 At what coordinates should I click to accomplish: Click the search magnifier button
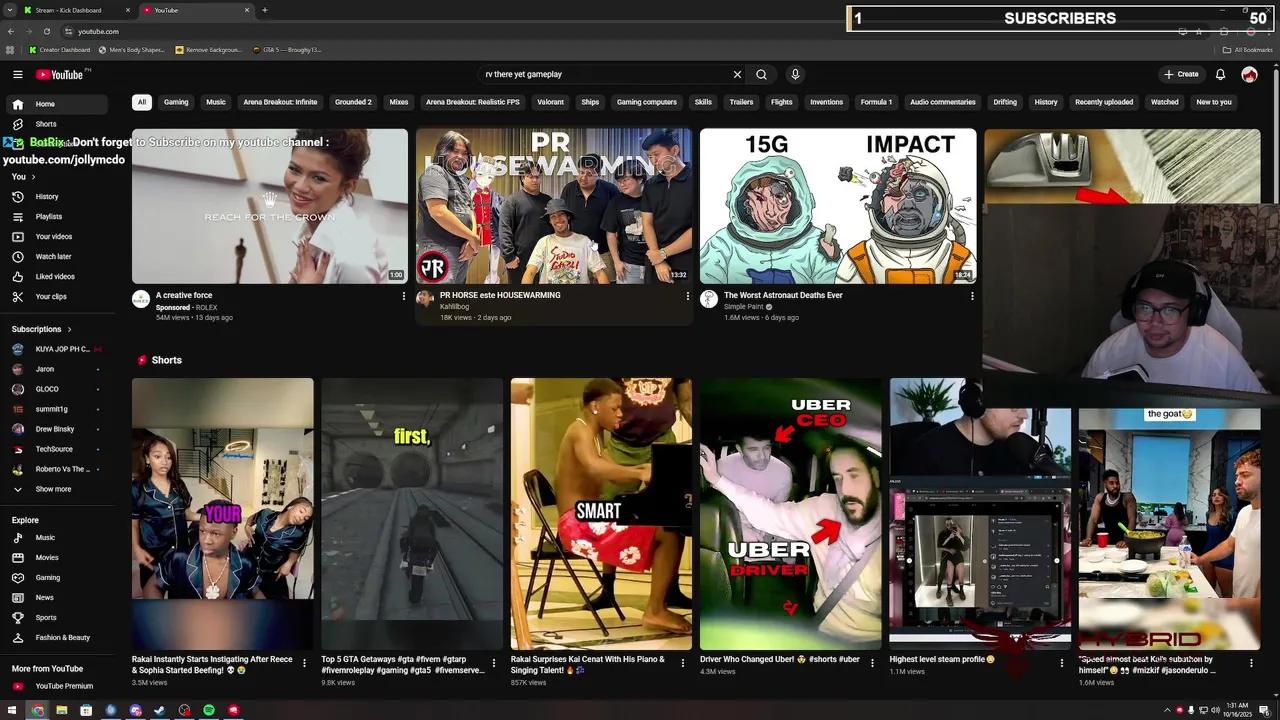(761, 74)
